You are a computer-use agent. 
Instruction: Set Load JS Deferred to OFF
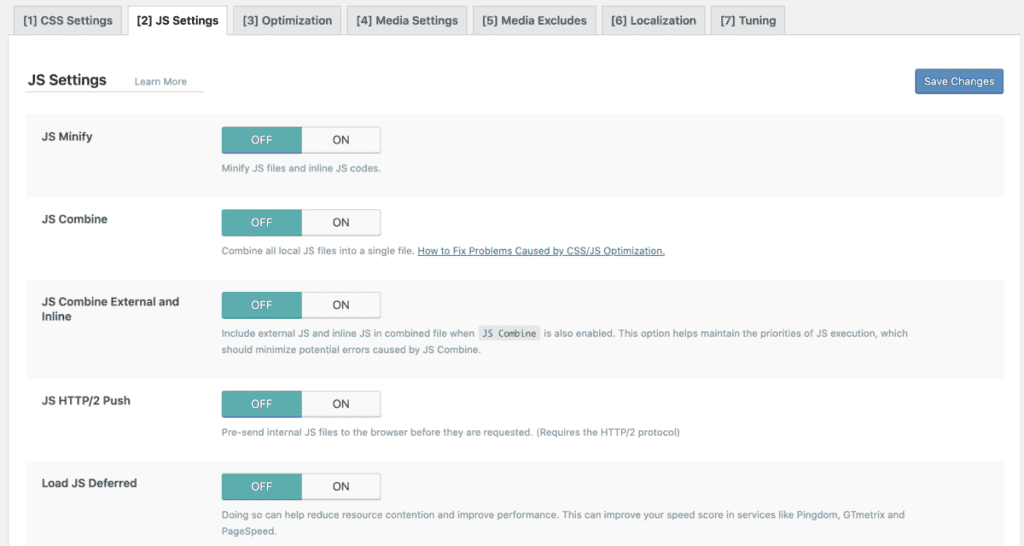click(261, 487)
